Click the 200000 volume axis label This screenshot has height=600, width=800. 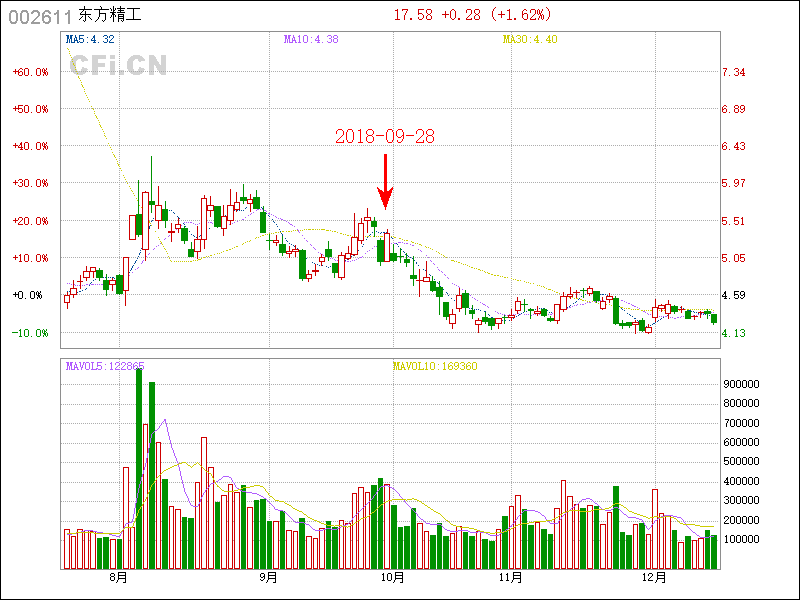point(741,520)
